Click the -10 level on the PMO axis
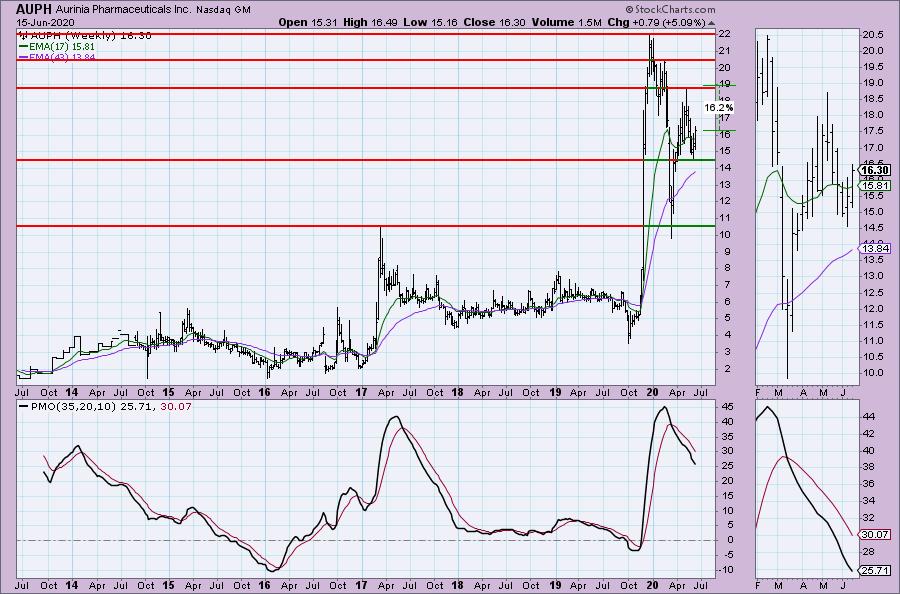The image size is (900, 594). click(x=728, y=570)
